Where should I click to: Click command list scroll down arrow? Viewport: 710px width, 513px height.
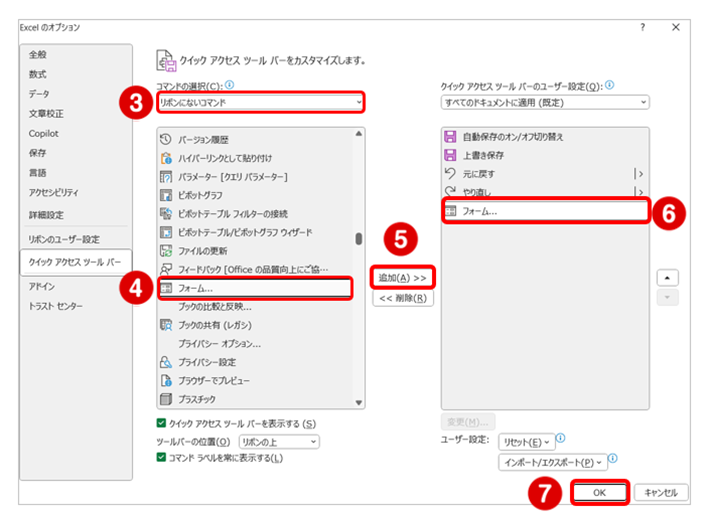click(x=359, y=403)
